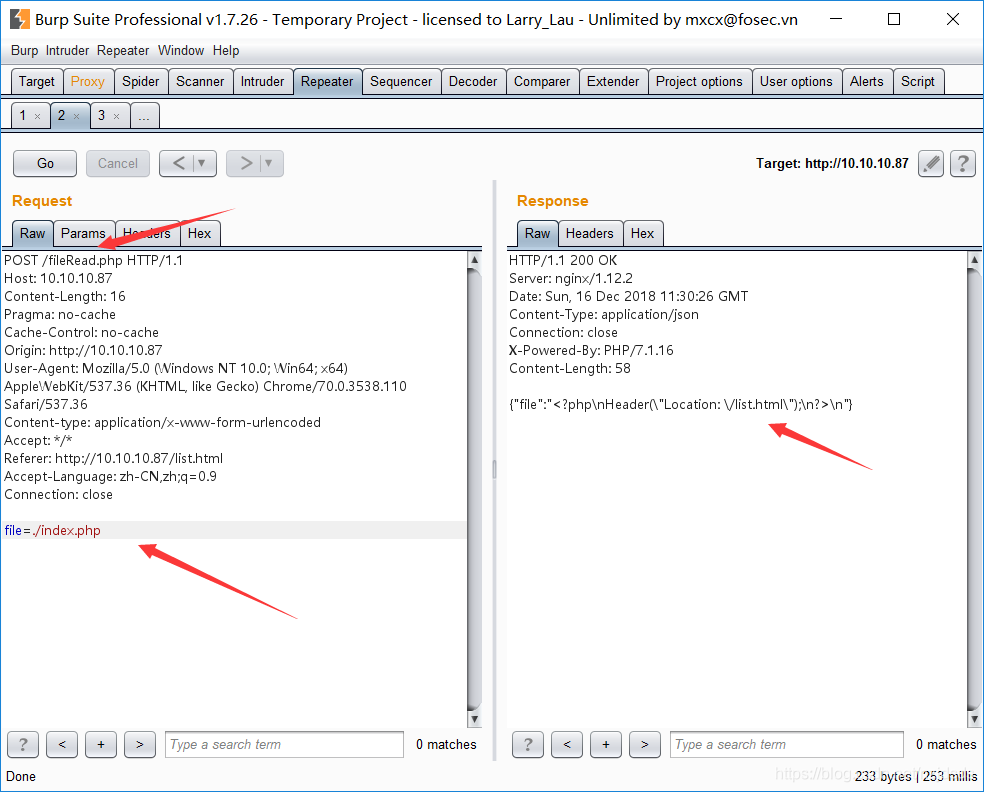Image resolution: width=984 pixels, height=792 pixels.
Task: Select Repeater tab 3
Action: coord(101,115)
